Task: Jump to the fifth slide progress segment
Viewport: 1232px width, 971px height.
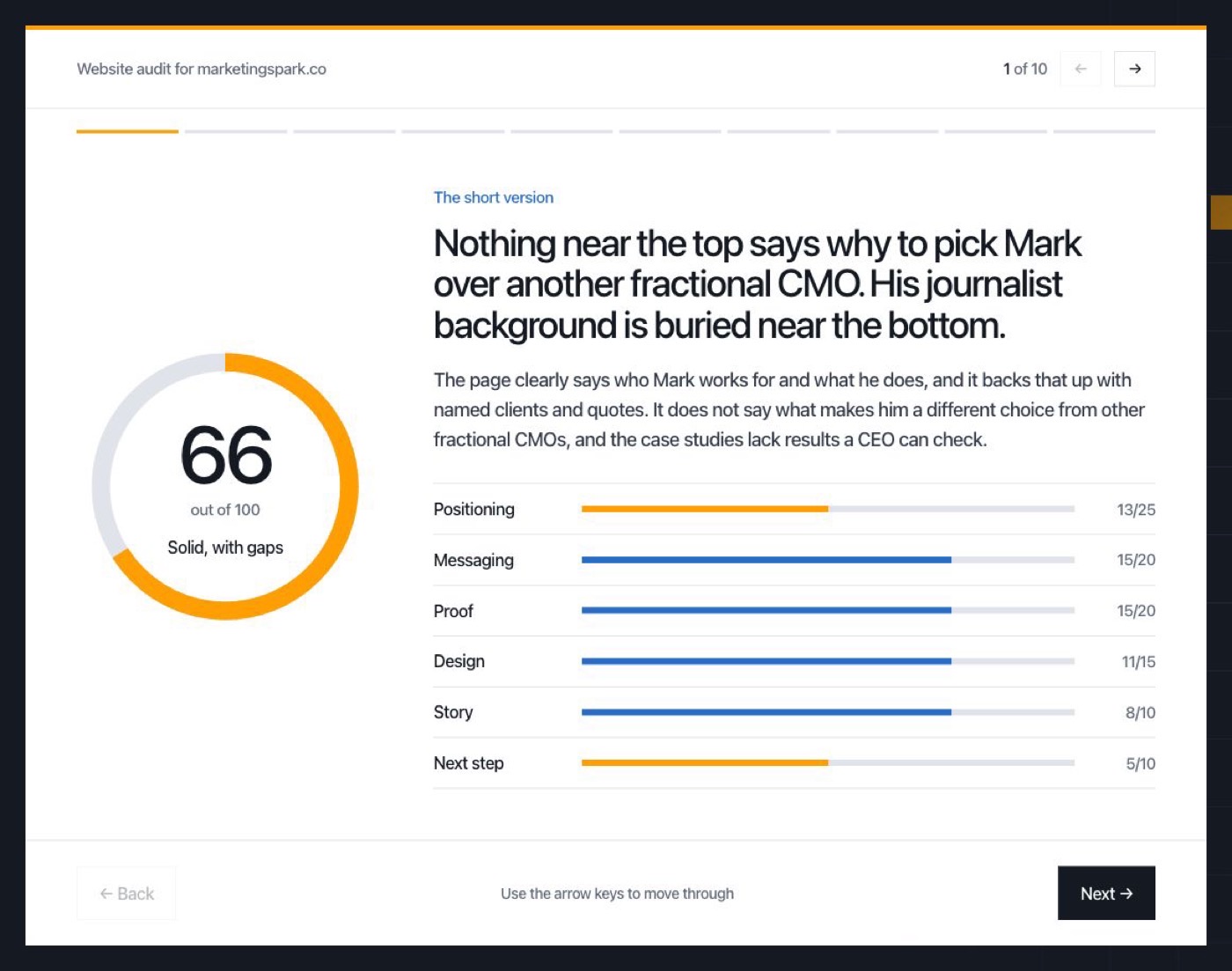Action: (x=561, y=131)
